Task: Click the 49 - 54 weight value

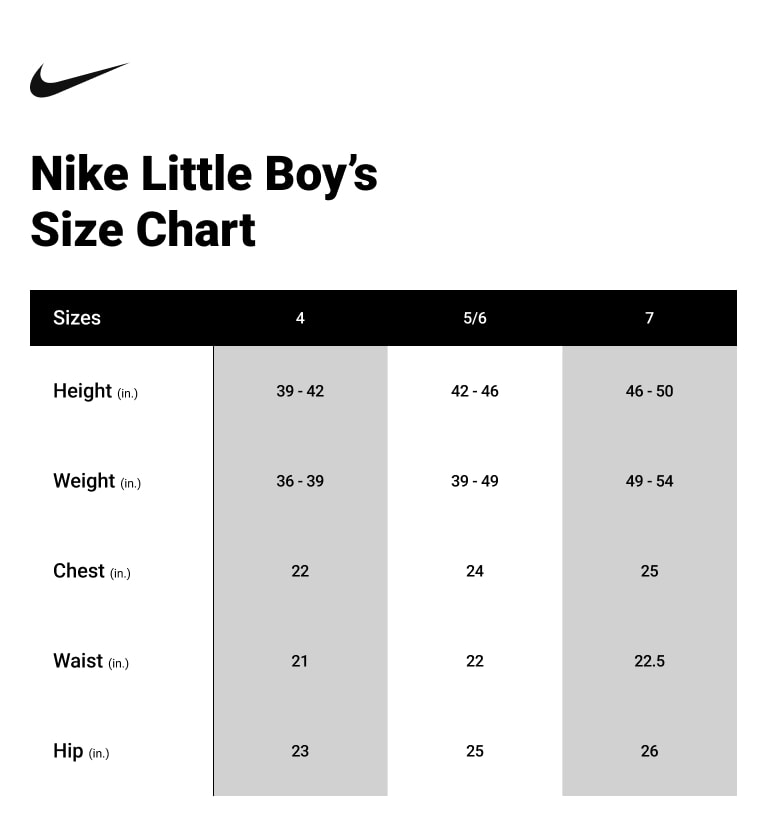Action: tap(649, 481)
